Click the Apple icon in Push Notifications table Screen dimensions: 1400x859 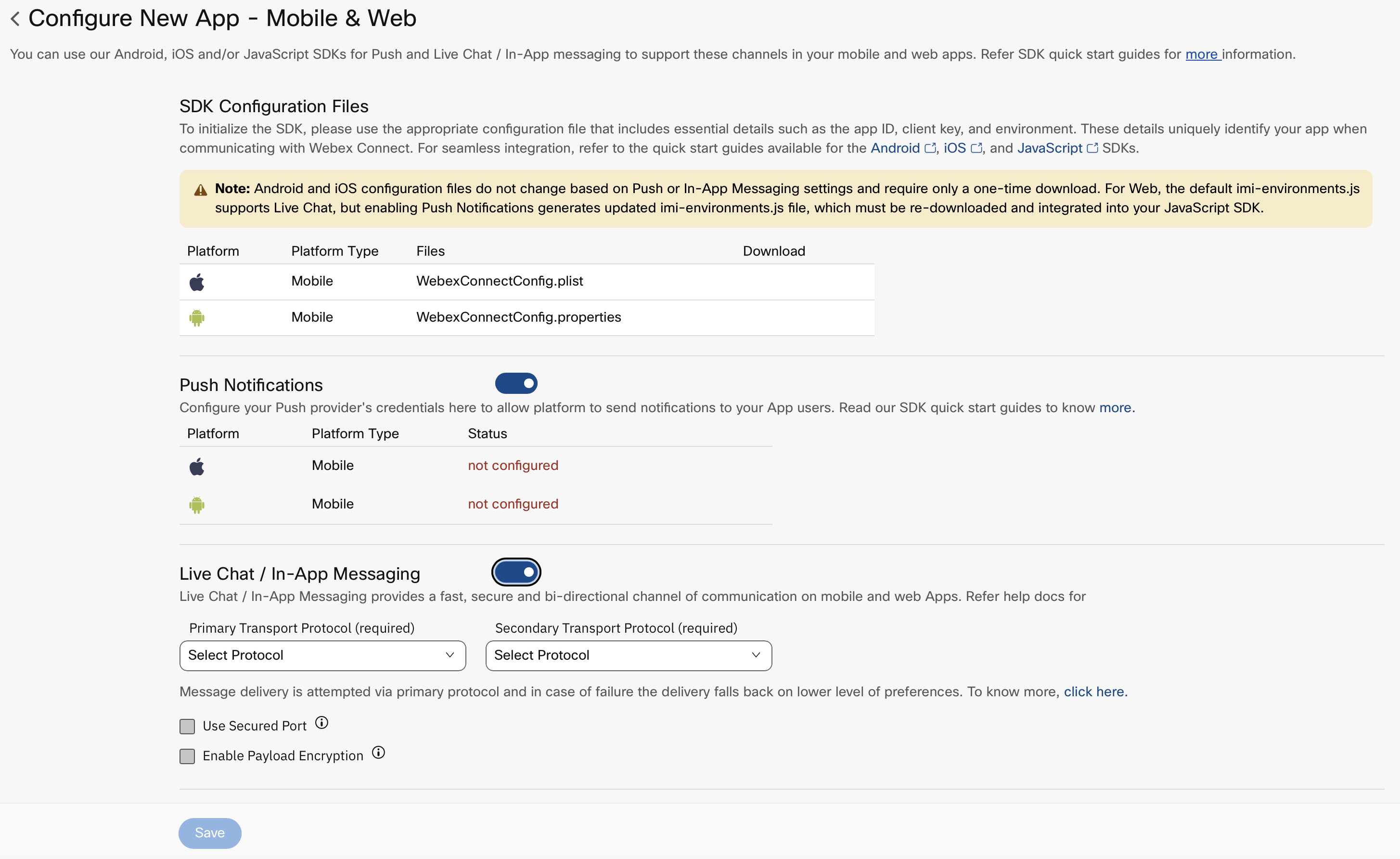pos(196,467)
